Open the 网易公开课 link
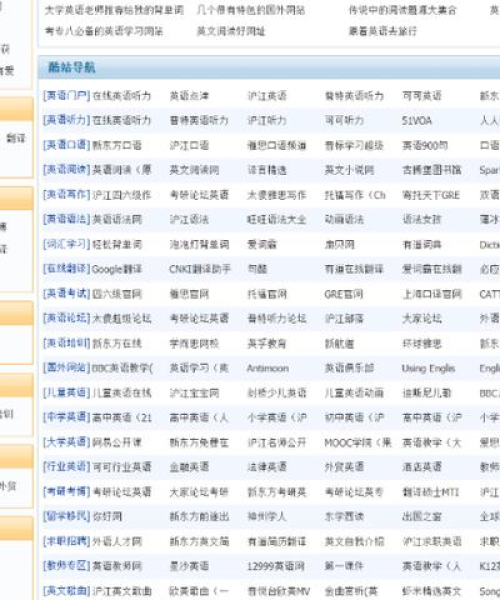 [117, 443]
